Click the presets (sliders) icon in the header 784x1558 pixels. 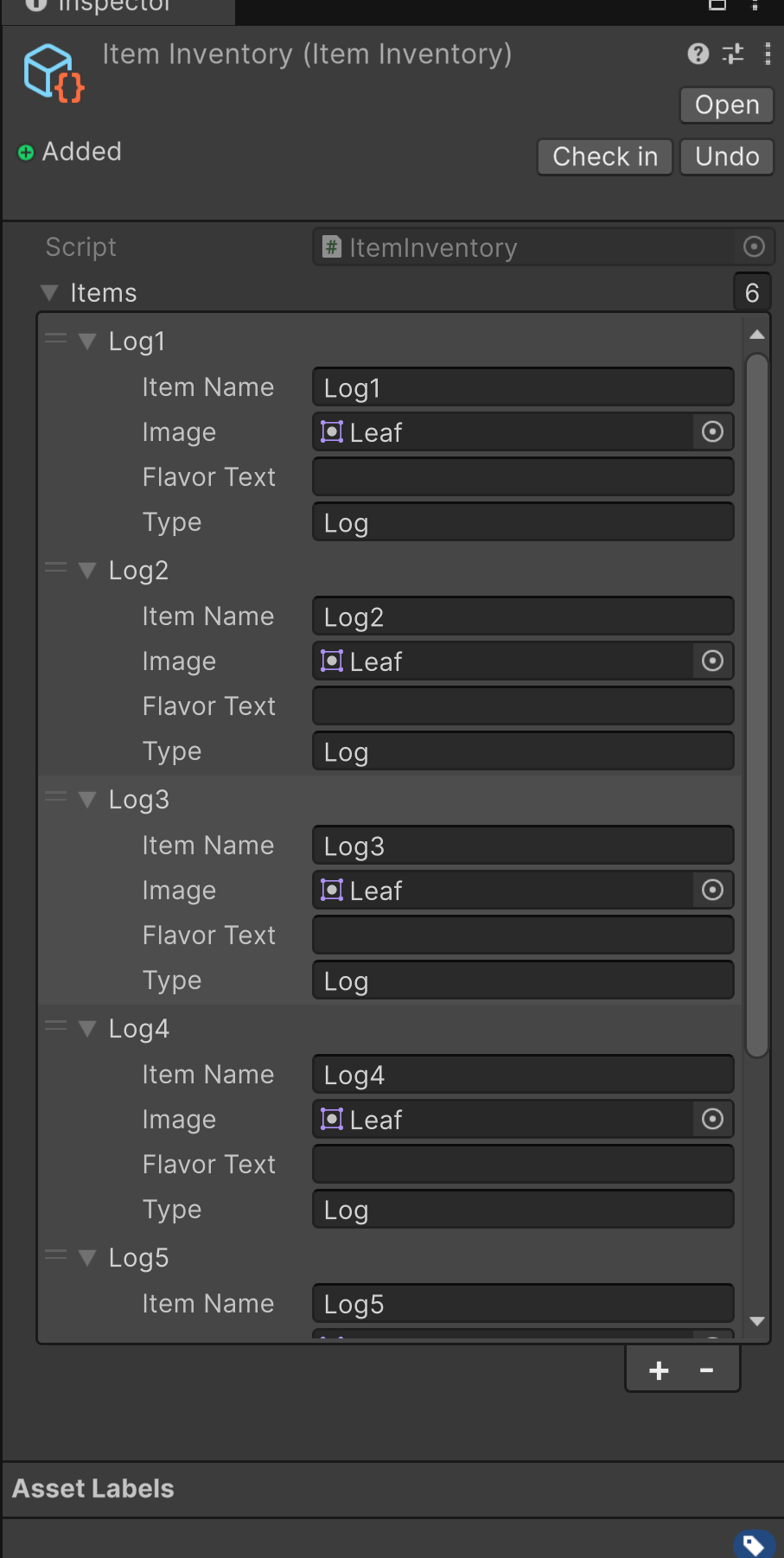732,54
